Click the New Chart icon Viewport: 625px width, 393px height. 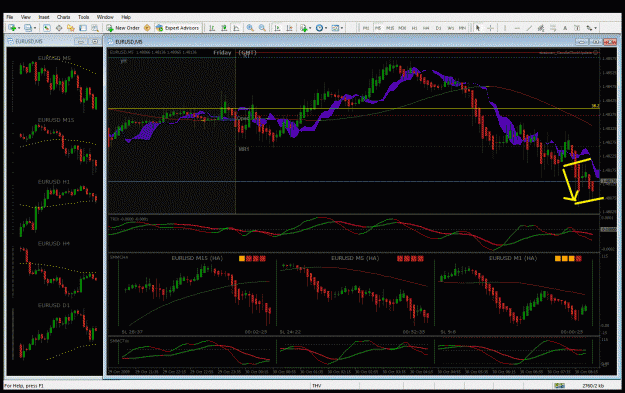pos(12,28)
